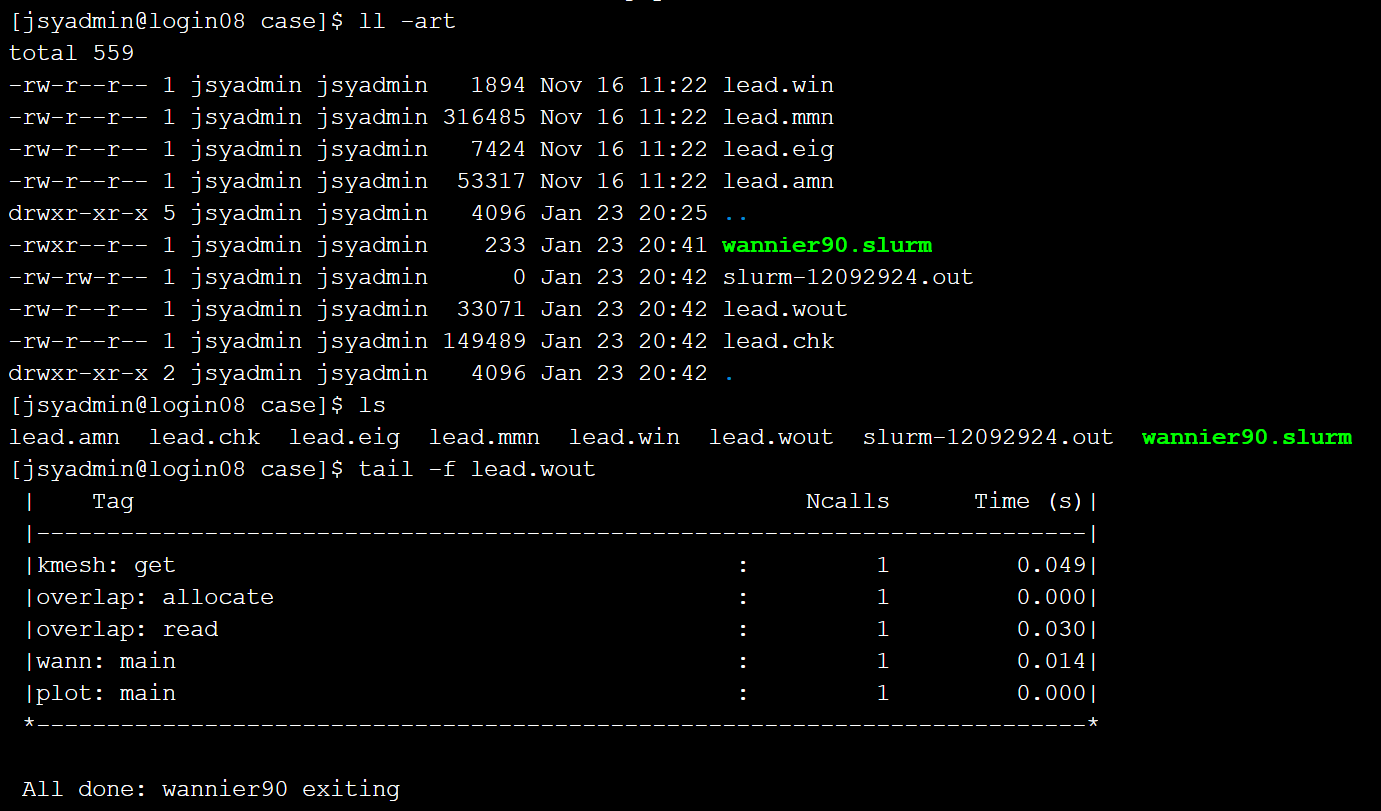Click the 'plot: main' tag
Screen dimensions: 1381x811
point(106,693)
